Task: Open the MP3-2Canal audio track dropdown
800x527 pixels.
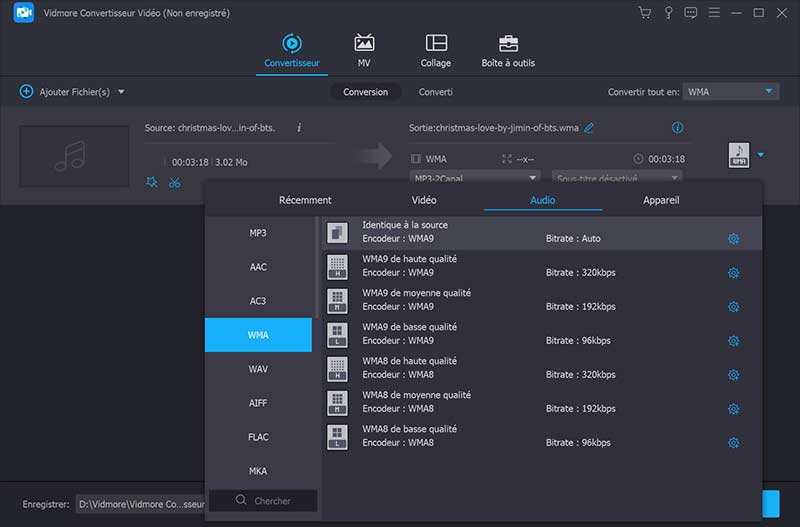Action: click(x=475, y=177)
